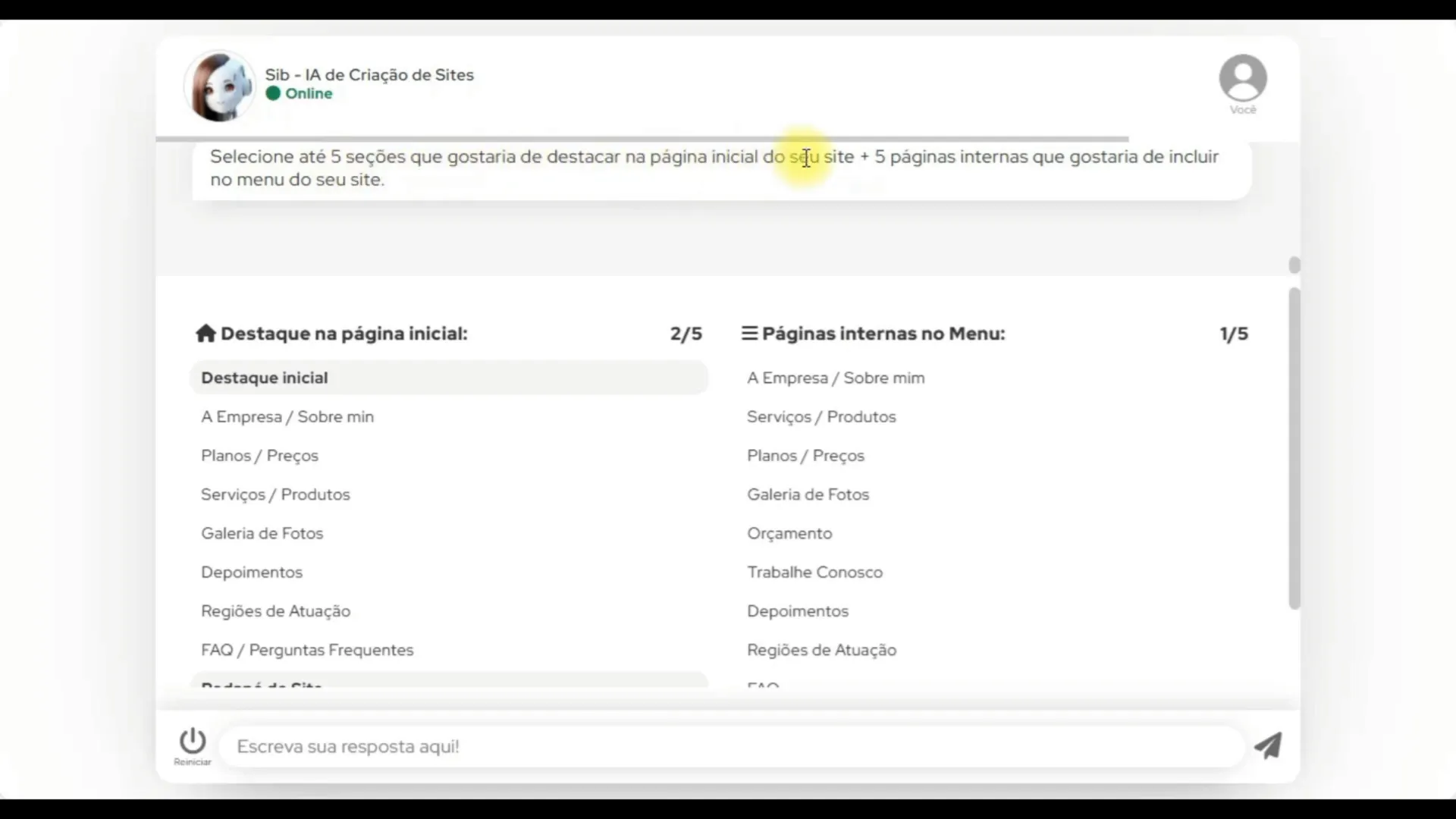Select Depoimentos in homepage highlights
Viewport: 1456px width, 819px height.
(252, 573)
